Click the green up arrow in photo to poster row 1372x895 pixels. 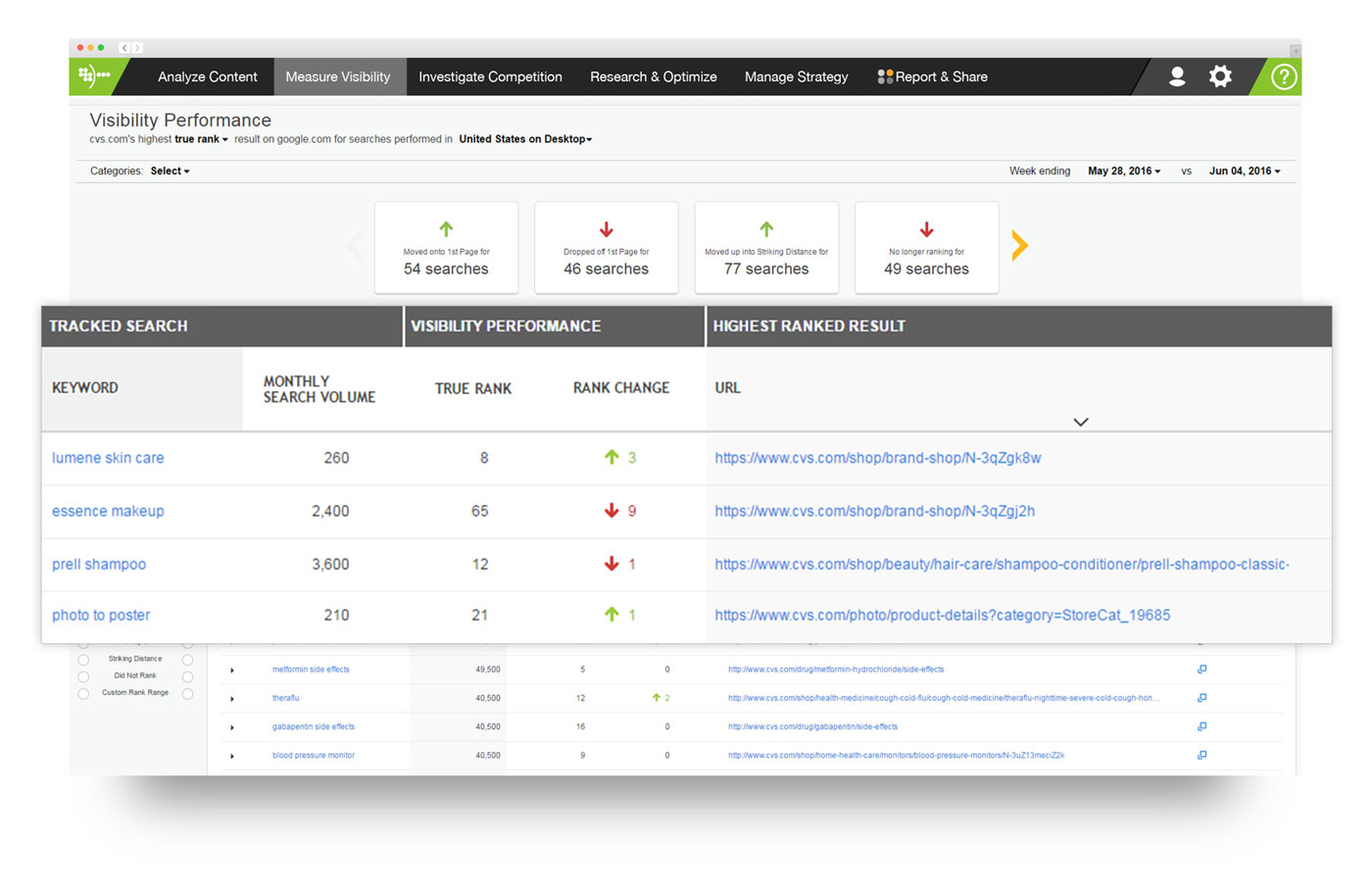[x=612, y=615]
